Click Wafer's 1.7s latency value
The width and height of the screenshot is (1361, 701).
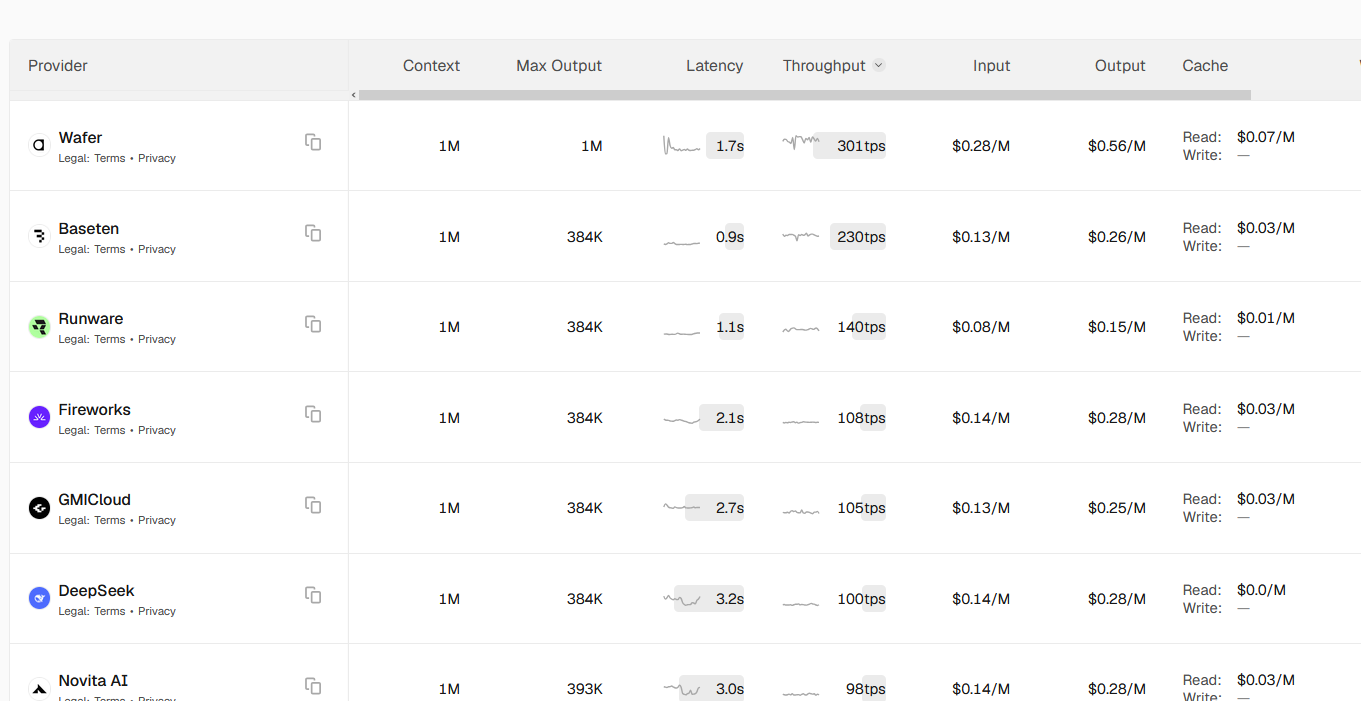[730, 146]
